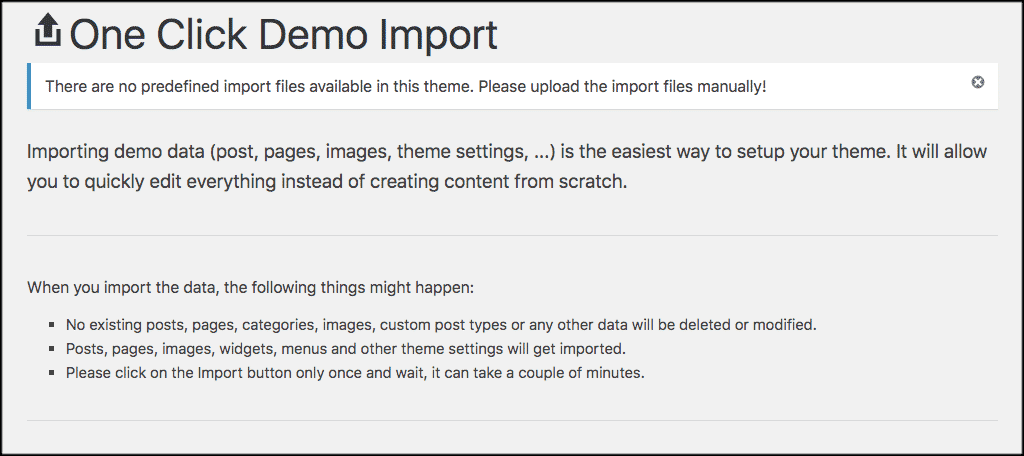Viewport: 1024px width, 456px height.
Task: Click the bullet about widgets and menus imported
Action: click(345, 350)
